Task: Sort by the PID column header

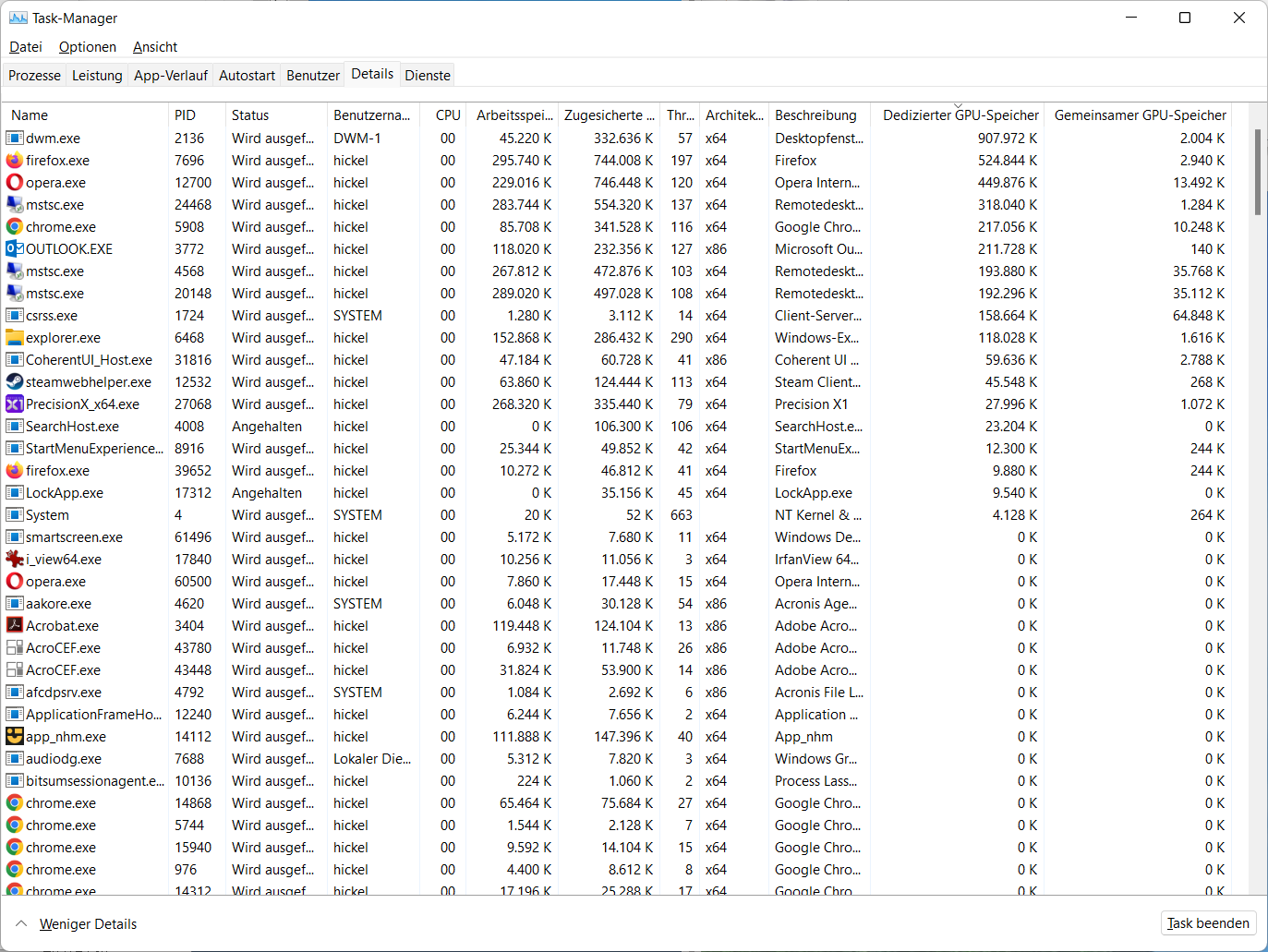Action: coord(197,115)
